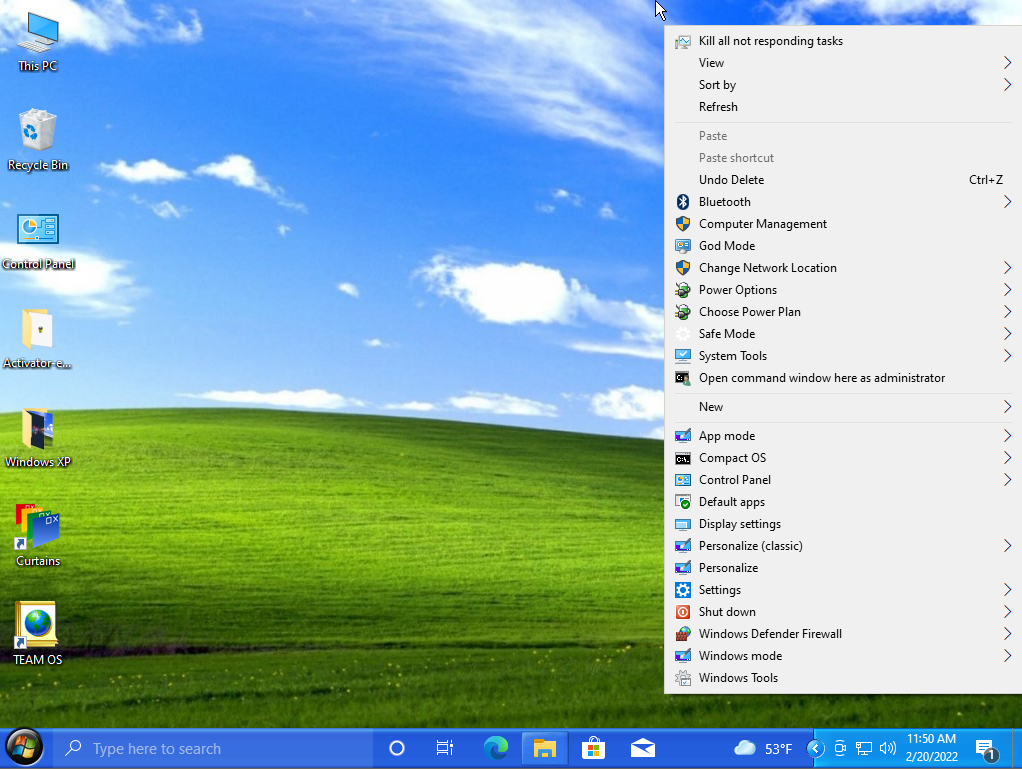Image resolution: width=1022 pixels, height=769 pixels.
Task: Choose Undo Delete in context menu
Action: [843, 180]
